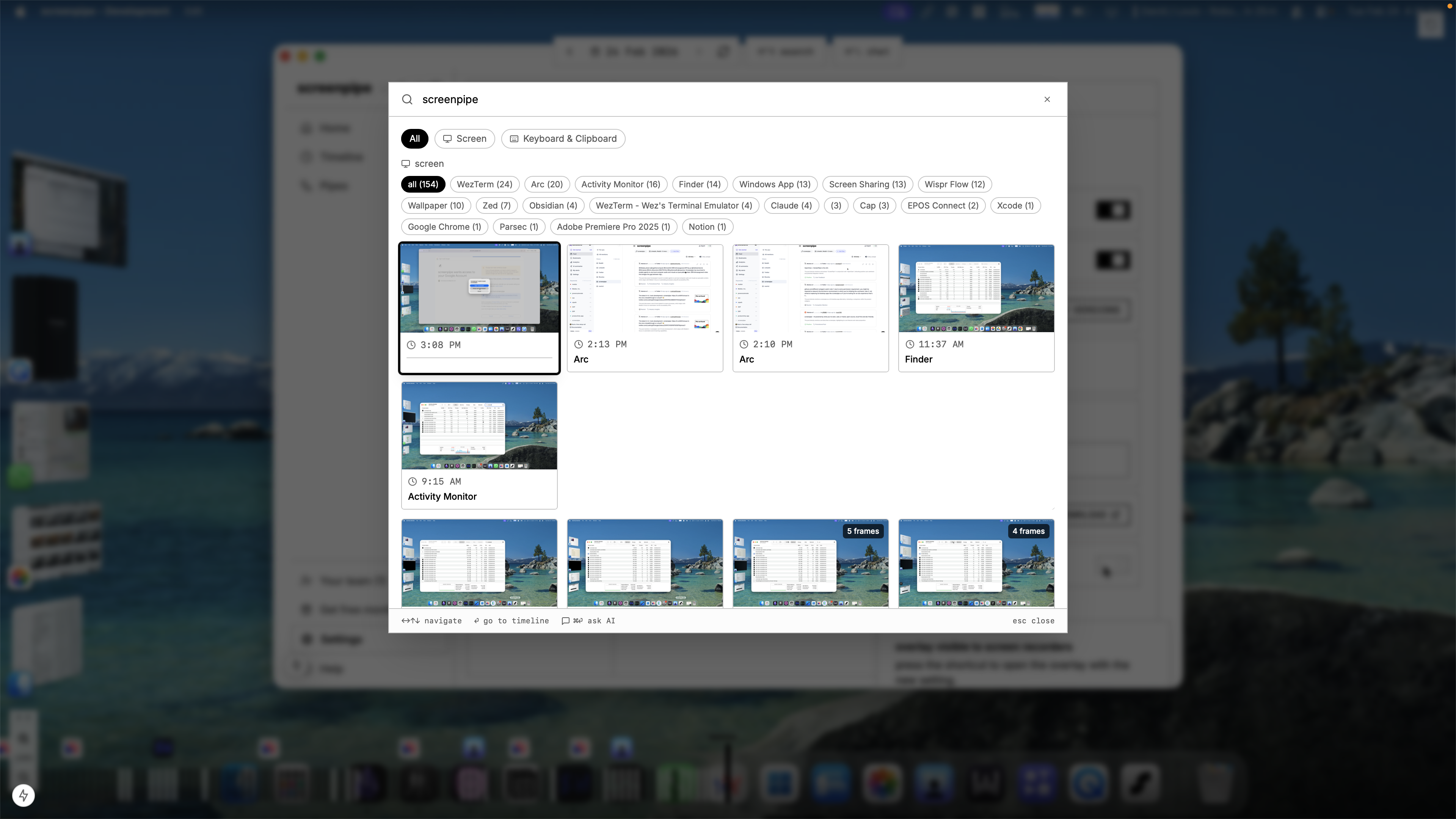This screenshot has width=1456, height=819.
Task: Click the ask AI chat bubble icon
Action: 565,621
